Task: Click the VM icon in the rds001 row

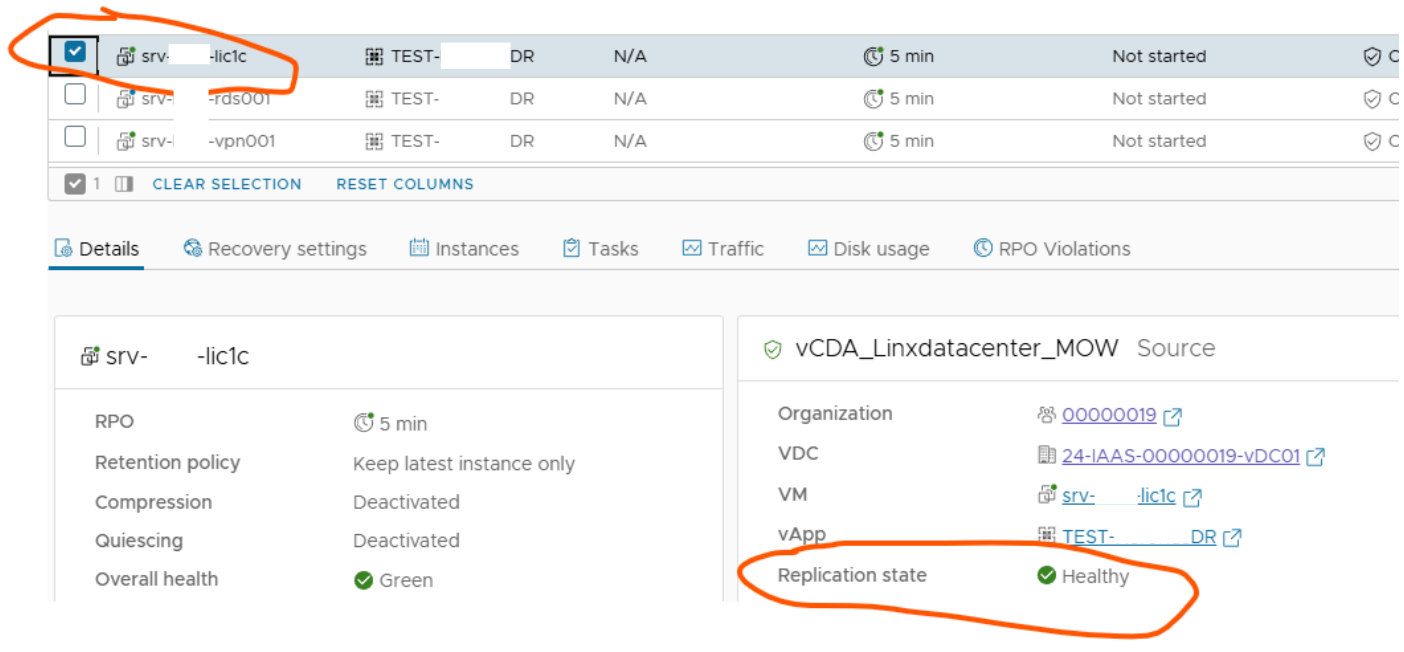Action: coord(126,98)
